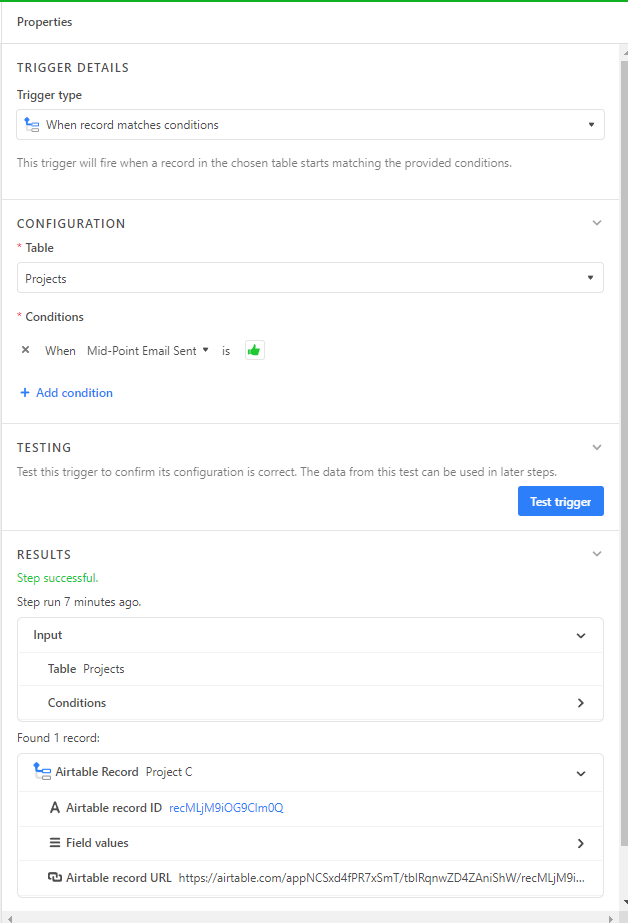Image resolution: width=628 pixels, height=923 pixels.
Task: Click the vertical scrollbar down arrow
Action: coord(624,901)
